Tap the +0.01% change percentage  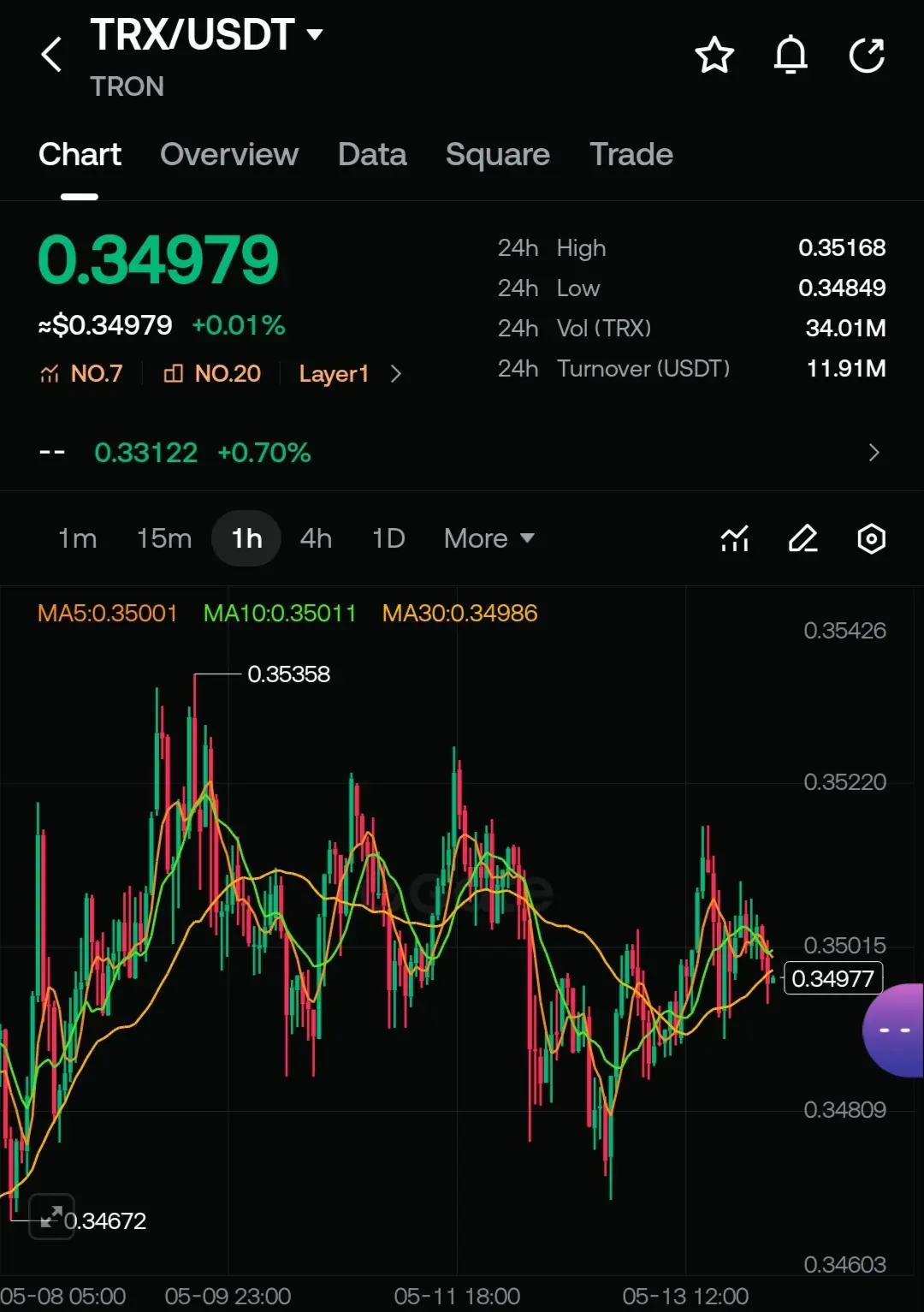tap(239, 325)
